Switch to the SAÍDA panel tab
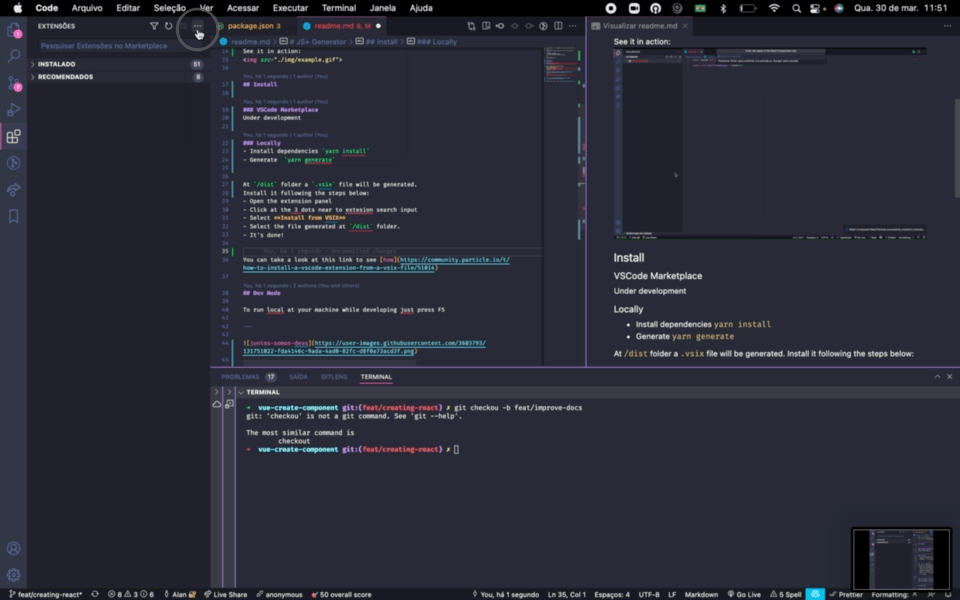The height and width of the screenshot is (600, 960). coord(298,377)
